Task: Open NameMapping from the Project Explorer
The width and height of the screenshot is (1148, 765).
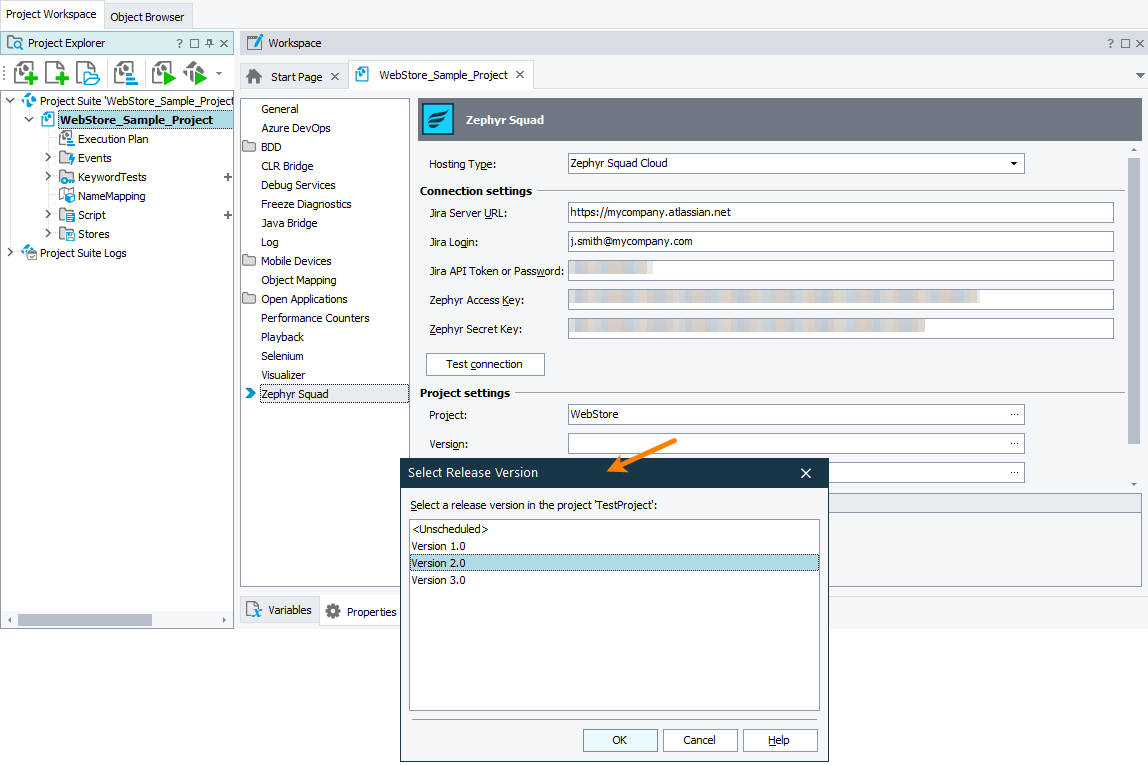Action: tap(111, 195)
